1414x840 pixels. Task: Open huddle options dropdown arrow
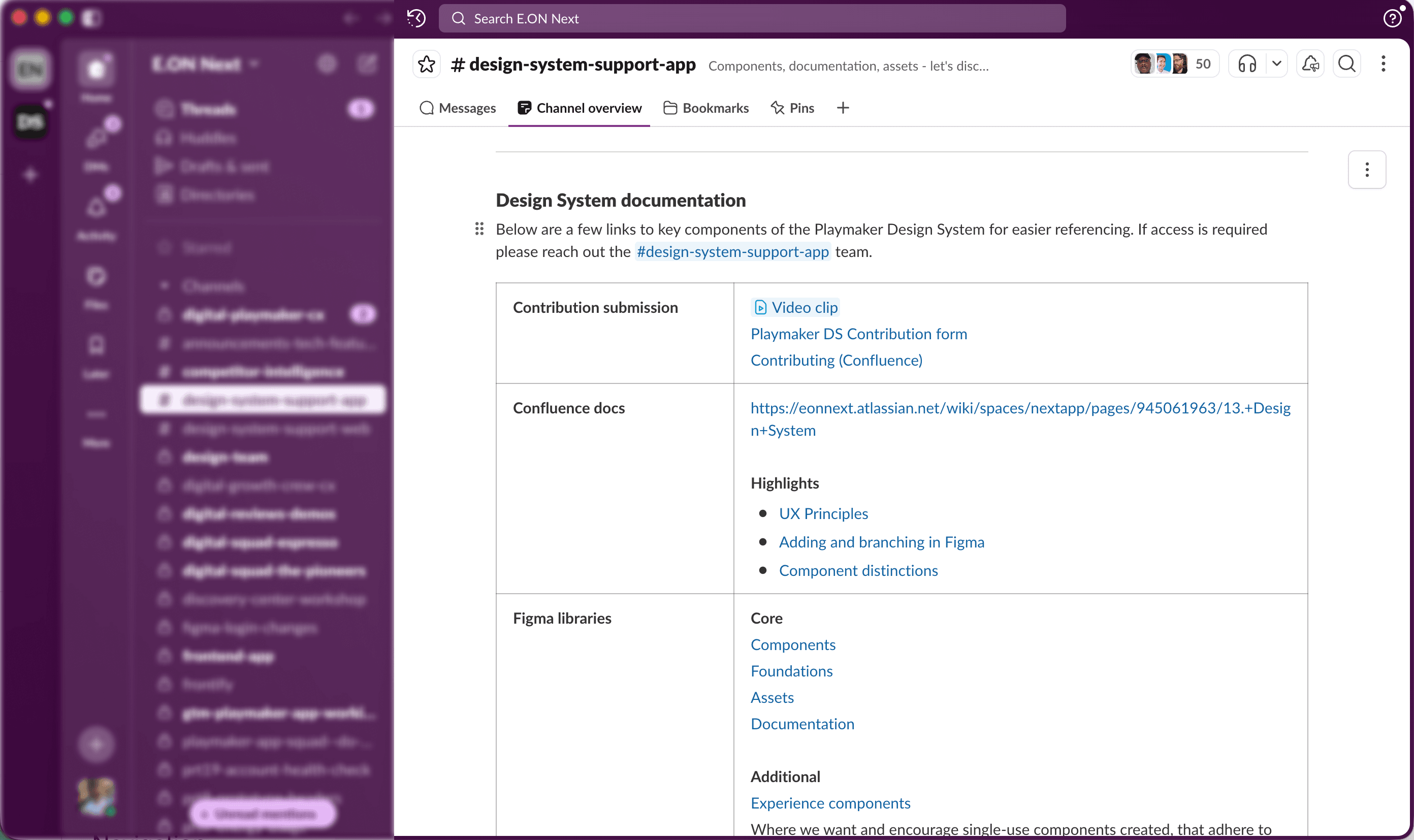(1276, 64)
